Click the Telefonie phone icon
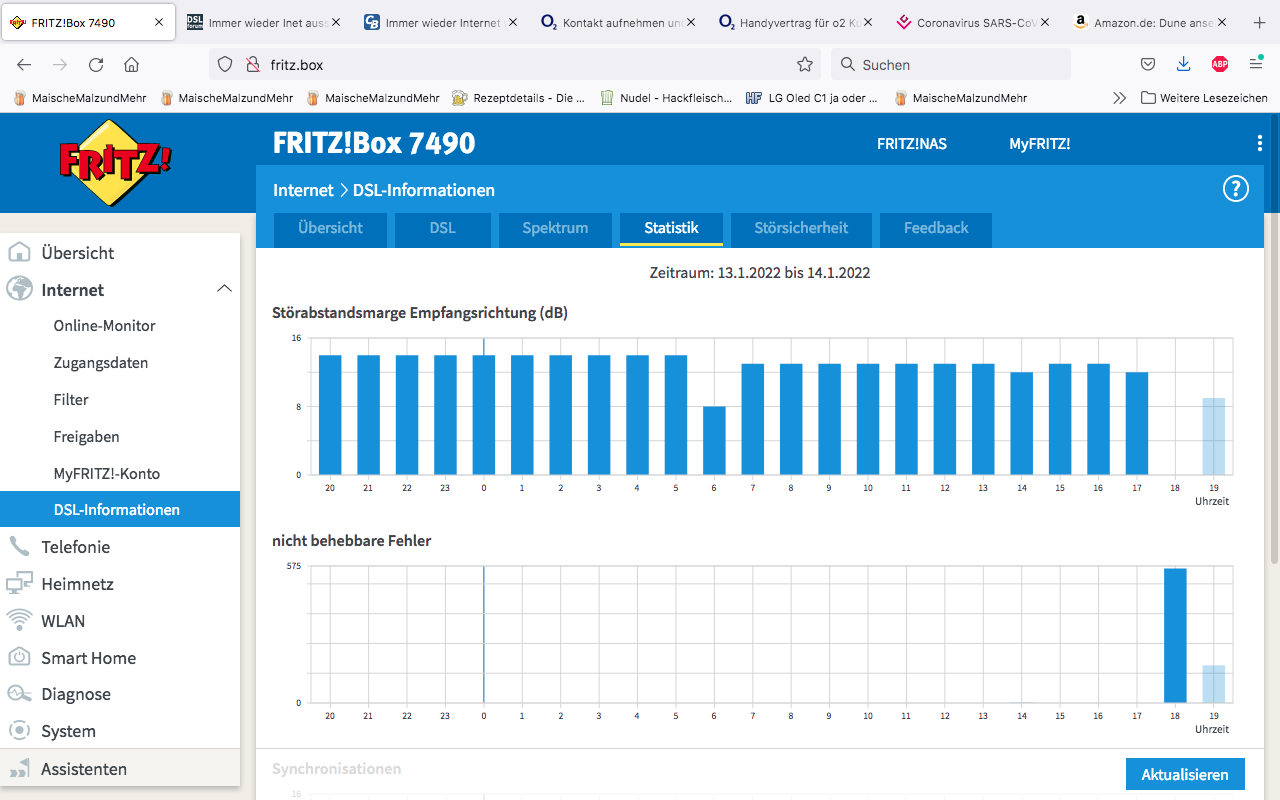Screen dimensions: 1280x800 (19, 547)
